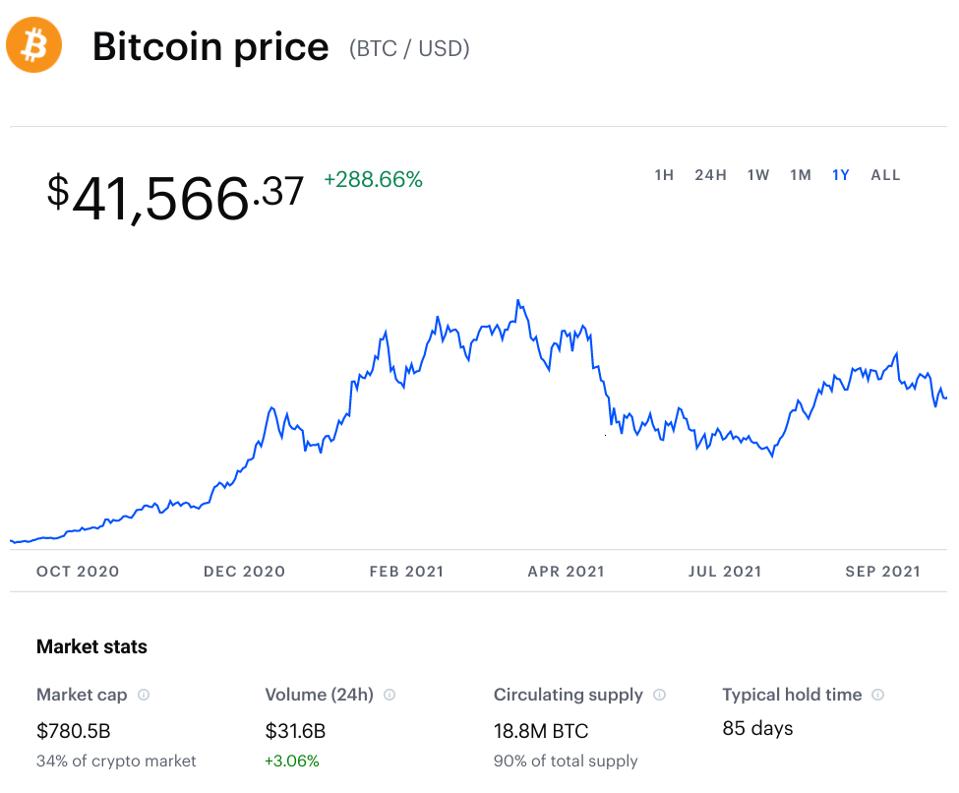The height and width of the screenshot is (793, 959).
Task: Click the Bitcoin price heading
Action: [x=210, y=47]
